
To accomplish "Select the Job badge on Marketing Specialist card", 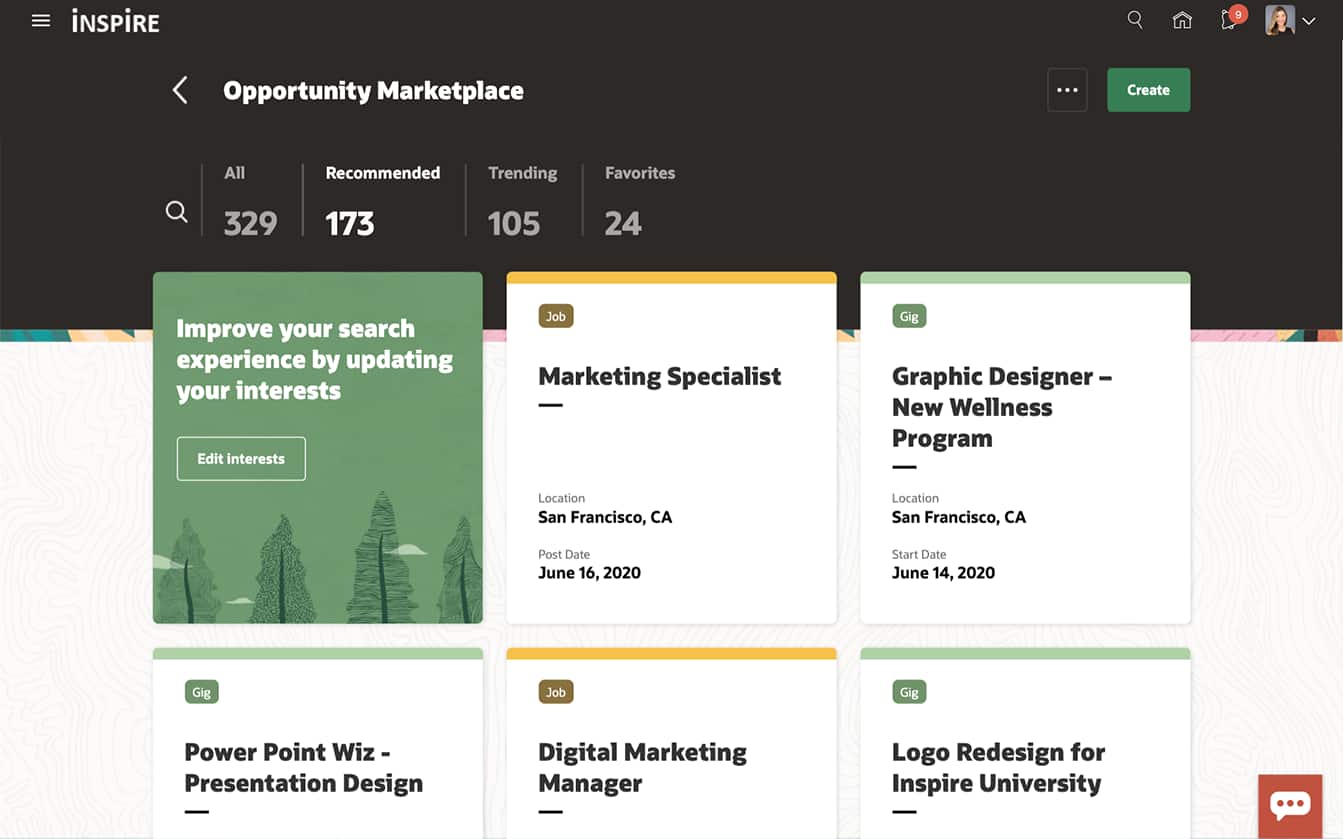I will pyautogui.click(x=555, y=315).
